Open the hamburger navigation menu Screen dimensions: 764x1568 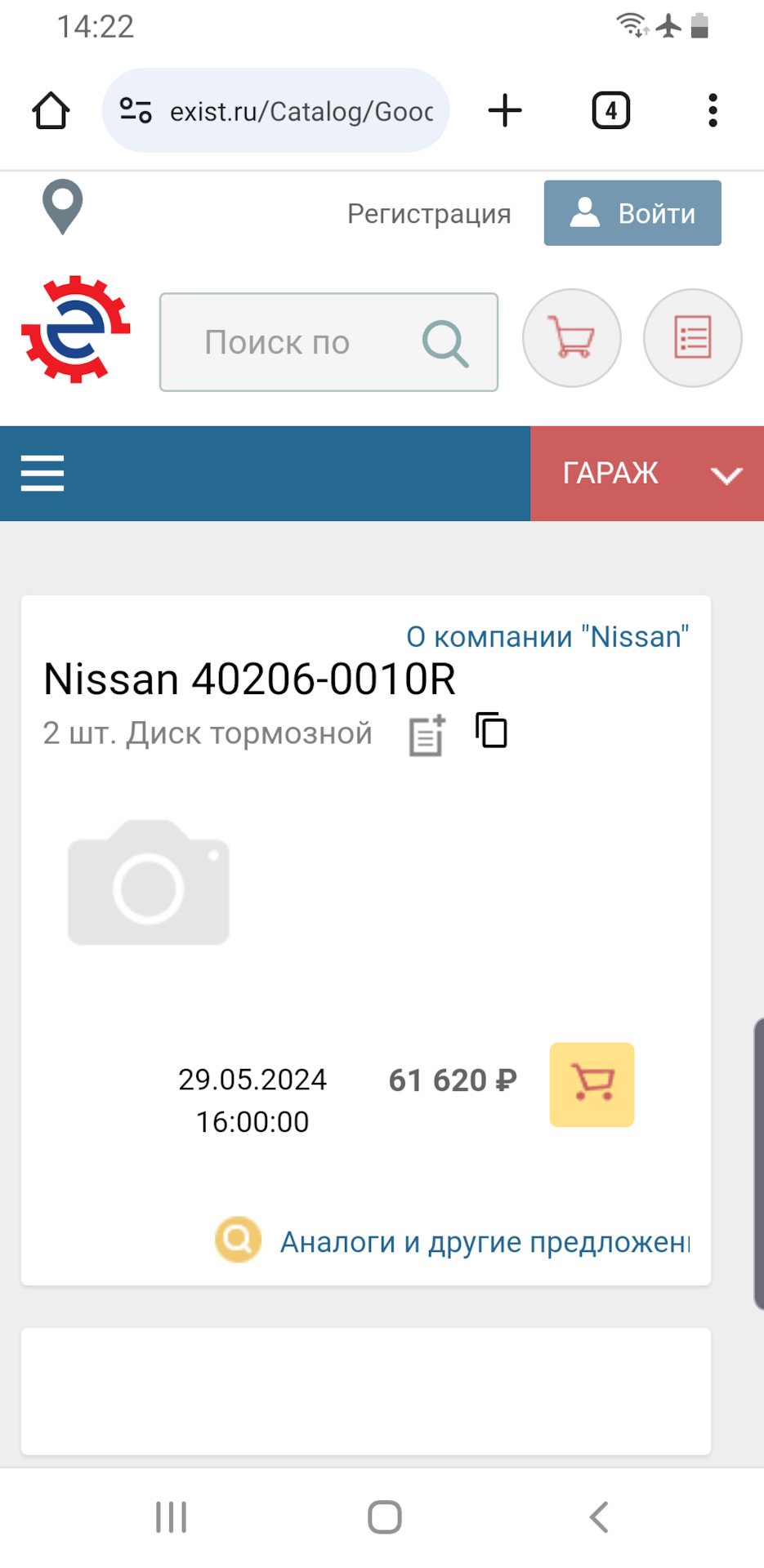(42, 473)
